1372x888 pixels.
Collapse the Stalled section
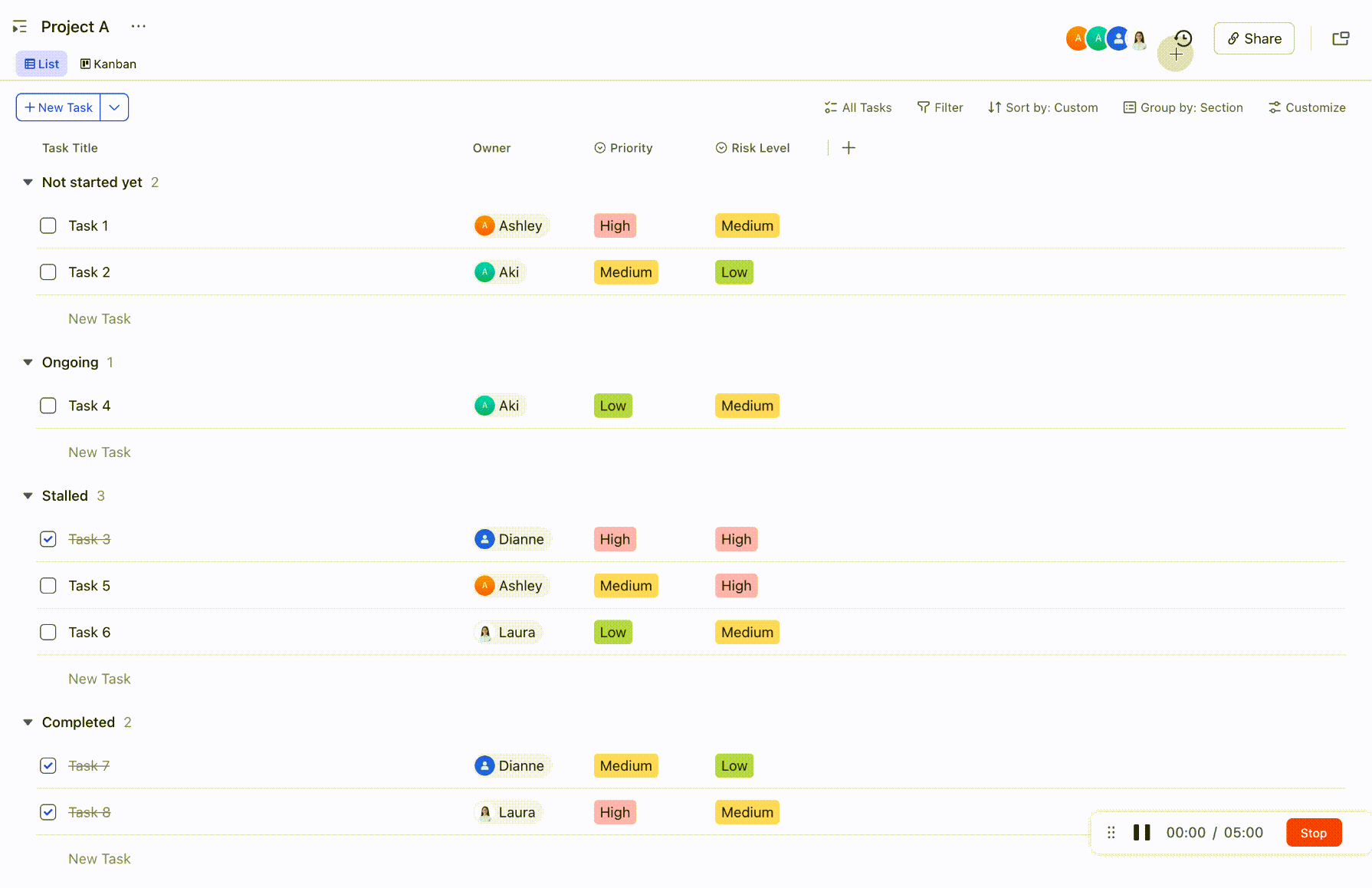27,495
